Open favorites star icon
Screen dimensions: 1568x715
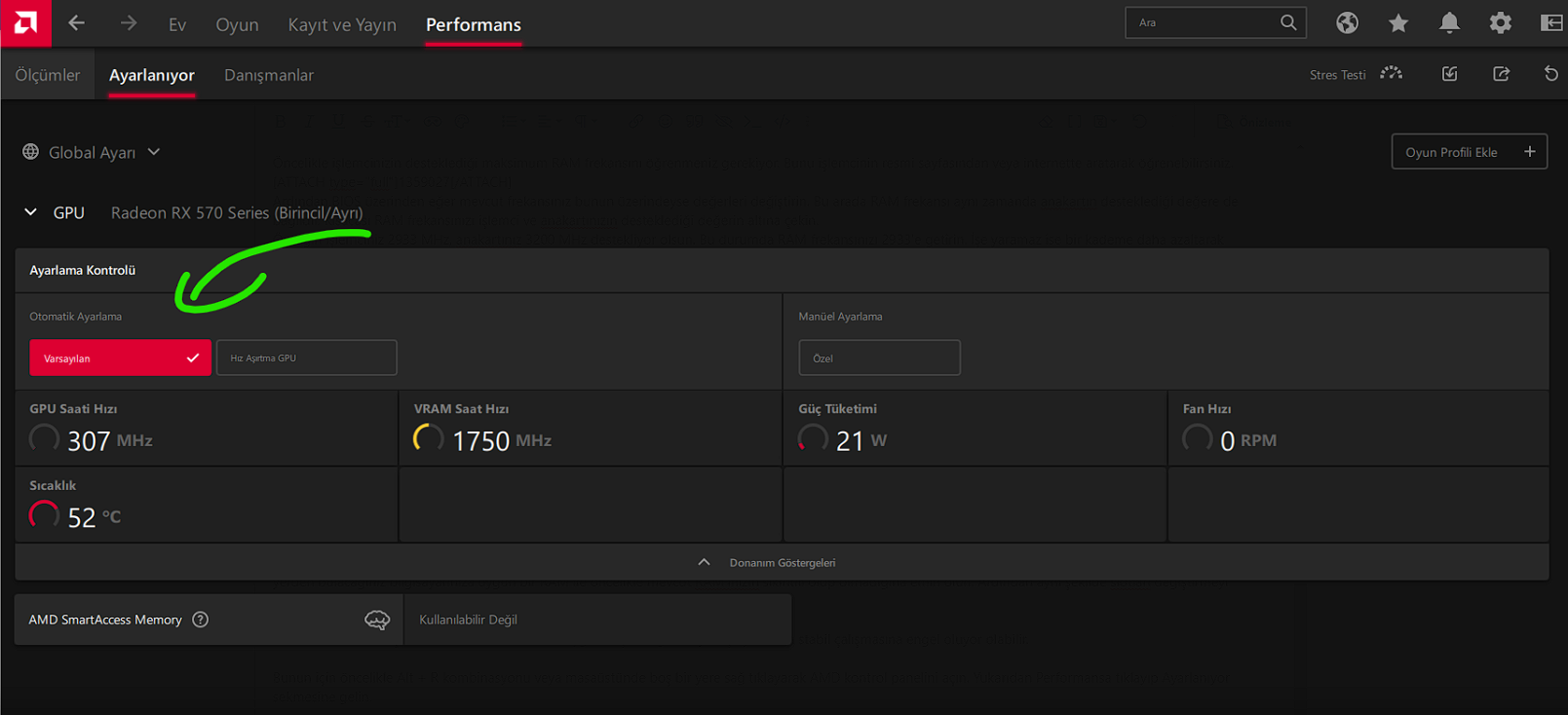(x=1398, y=22)
